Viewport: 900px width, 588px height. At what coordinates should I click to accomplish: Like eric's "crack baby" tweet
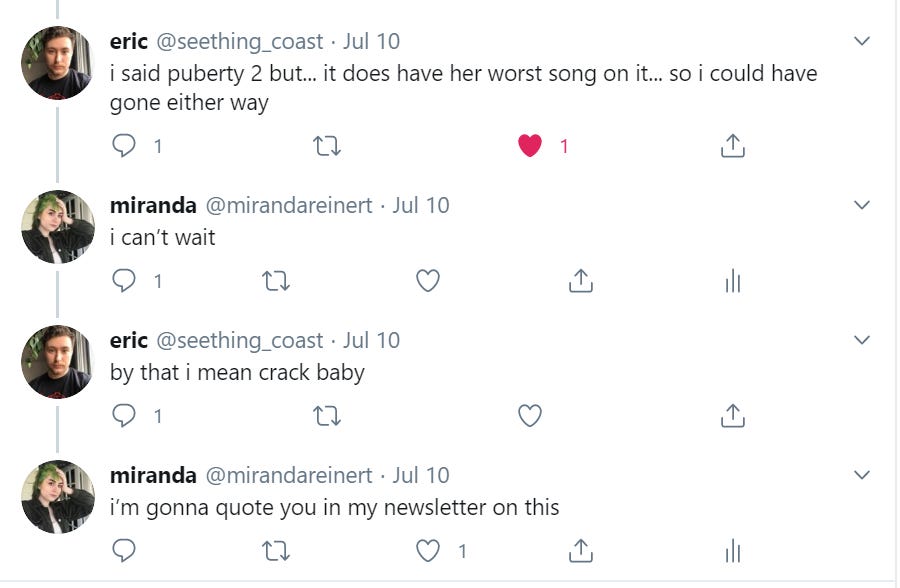(530, 415)
